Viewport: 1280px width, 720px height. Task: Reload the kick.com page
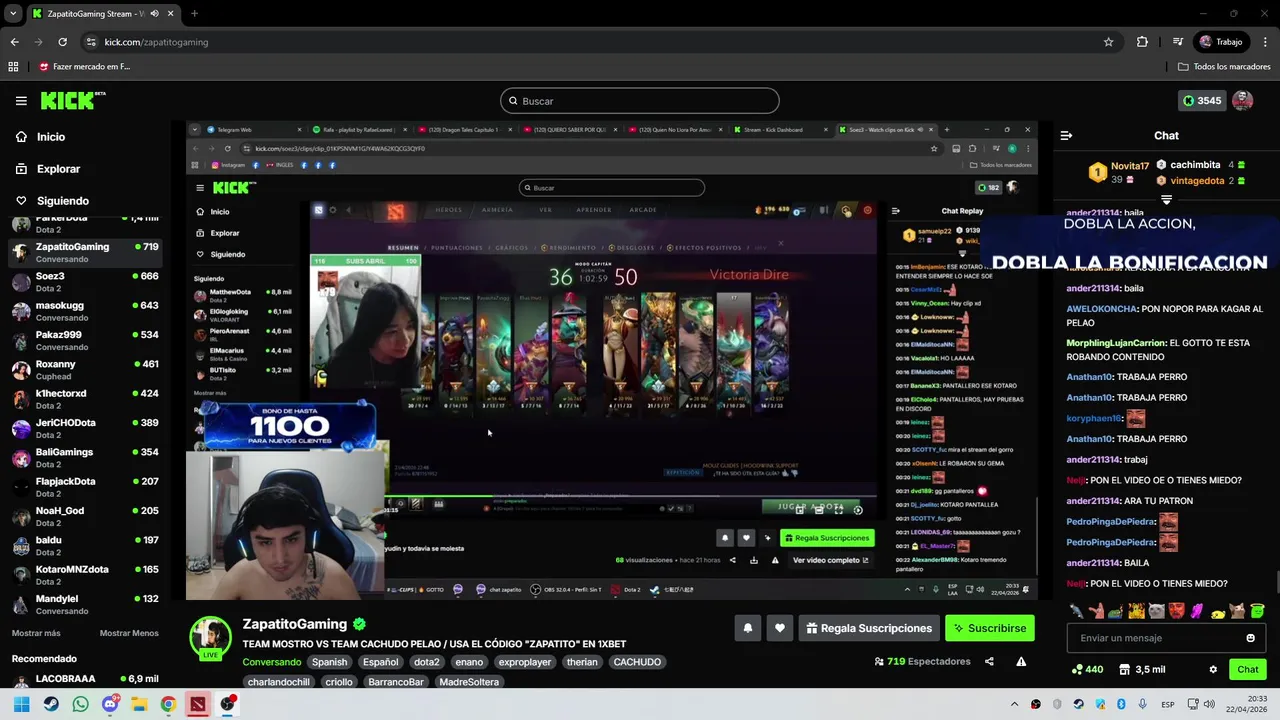(x=62, y=42)
